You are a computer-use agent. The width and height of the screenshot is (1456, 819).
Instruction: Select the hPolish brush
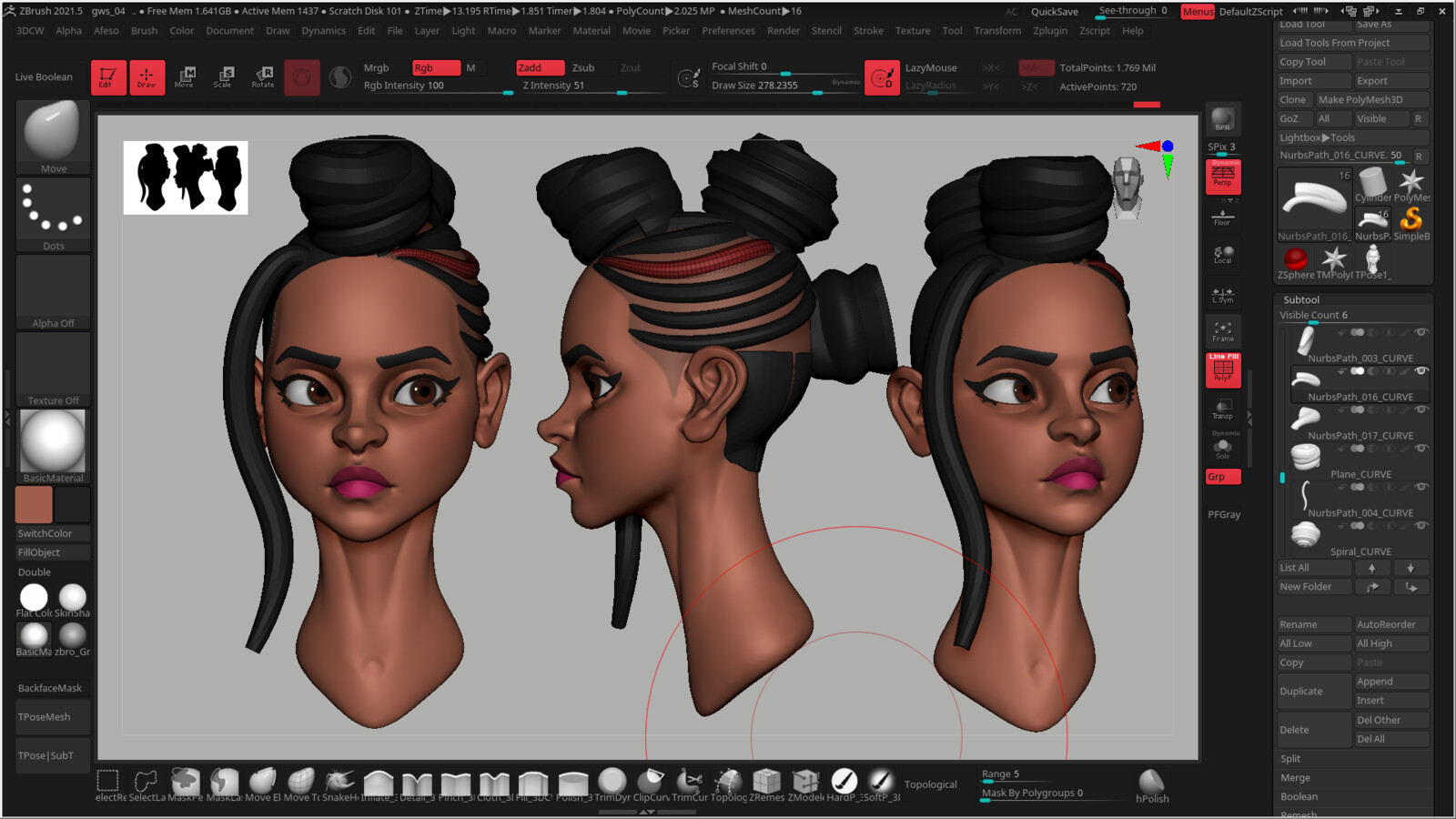click(1152, 786)
